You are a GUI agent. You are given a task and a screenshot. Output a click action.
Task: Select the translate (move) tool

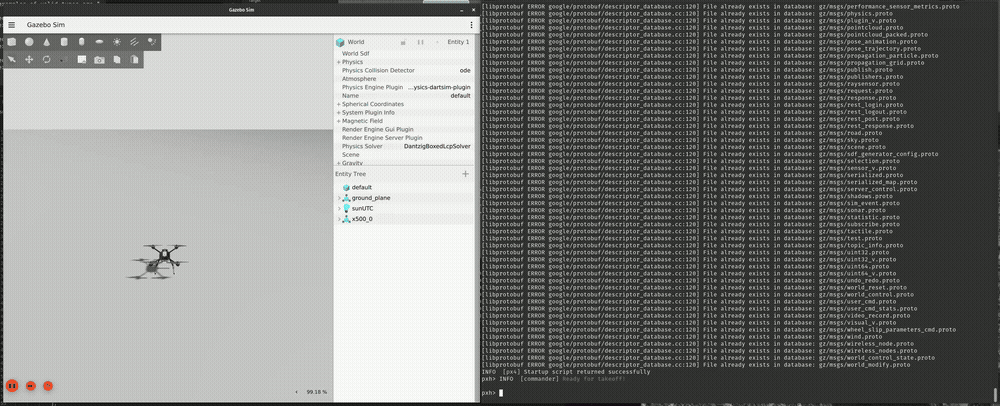coord(29,60)
